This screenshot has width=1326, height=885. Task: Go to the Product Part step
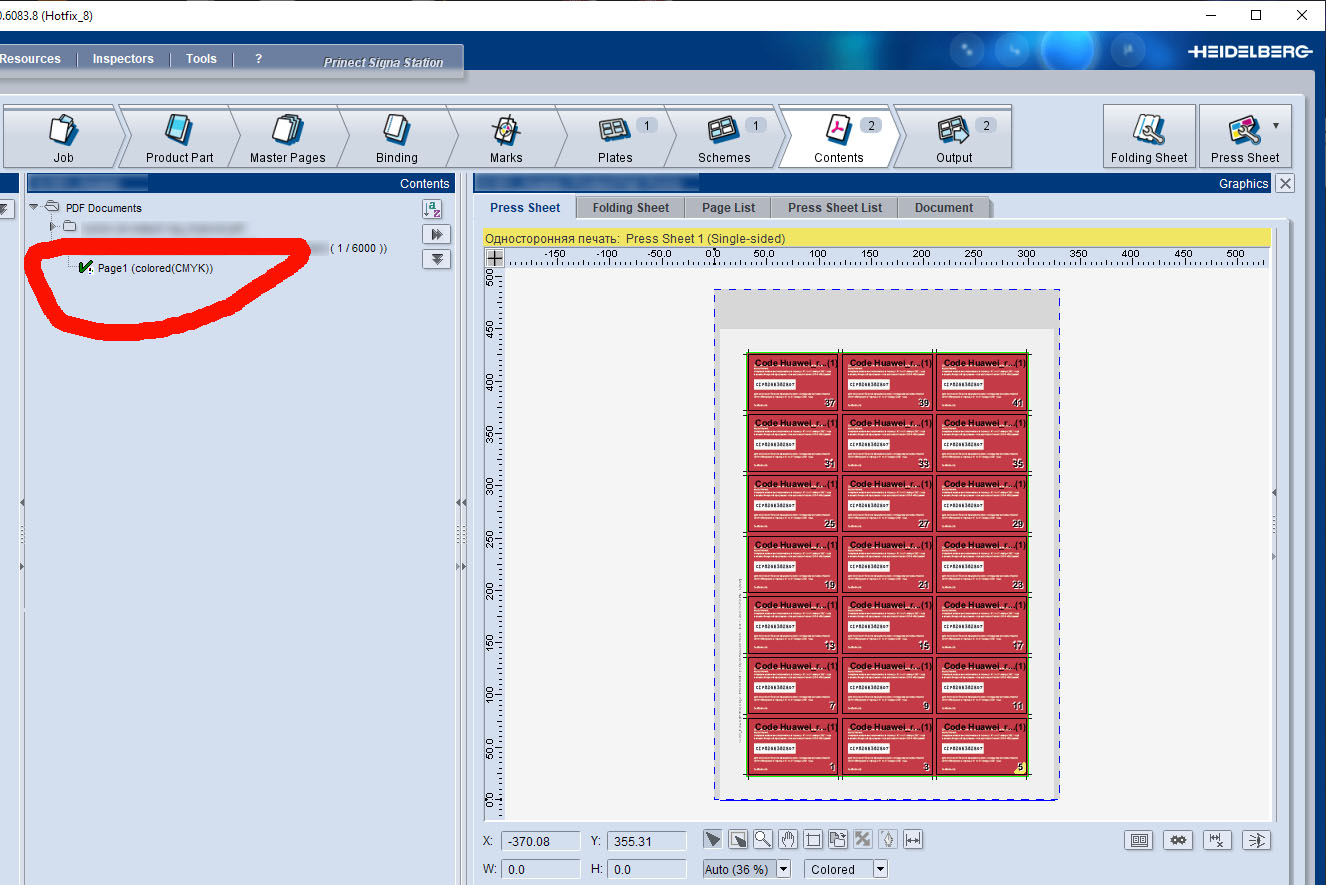(x=179, y=137)
